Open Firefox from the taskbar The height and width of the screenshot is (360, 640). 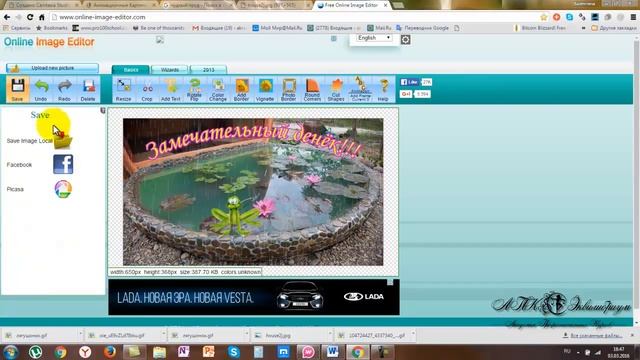tap(109, 352)
